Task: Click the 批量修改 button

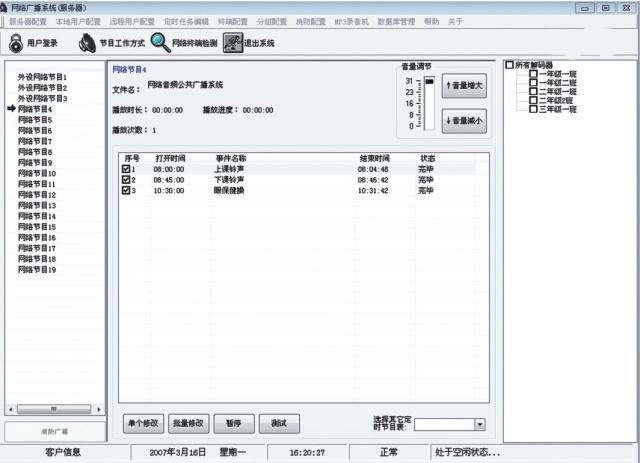Action: [189, 424]
